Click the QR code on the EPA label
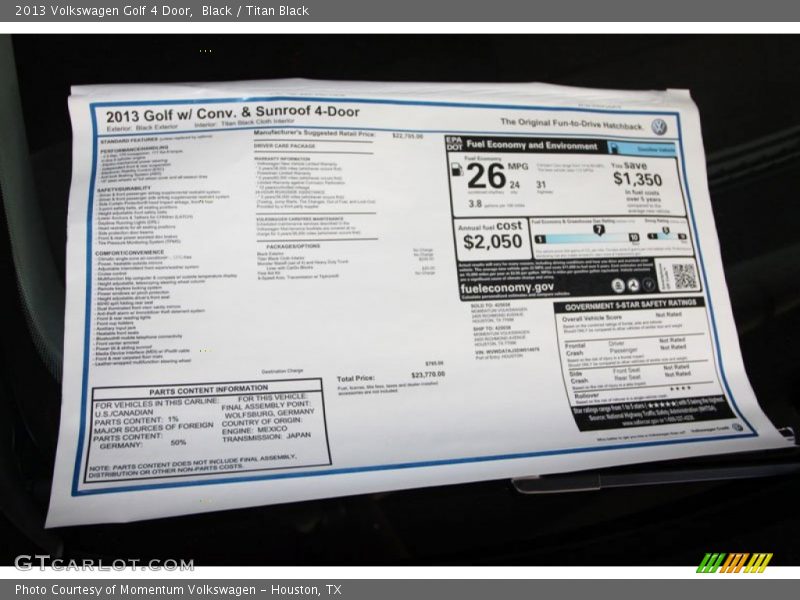Viewport: 800px width, 600px height. point(684,276)
